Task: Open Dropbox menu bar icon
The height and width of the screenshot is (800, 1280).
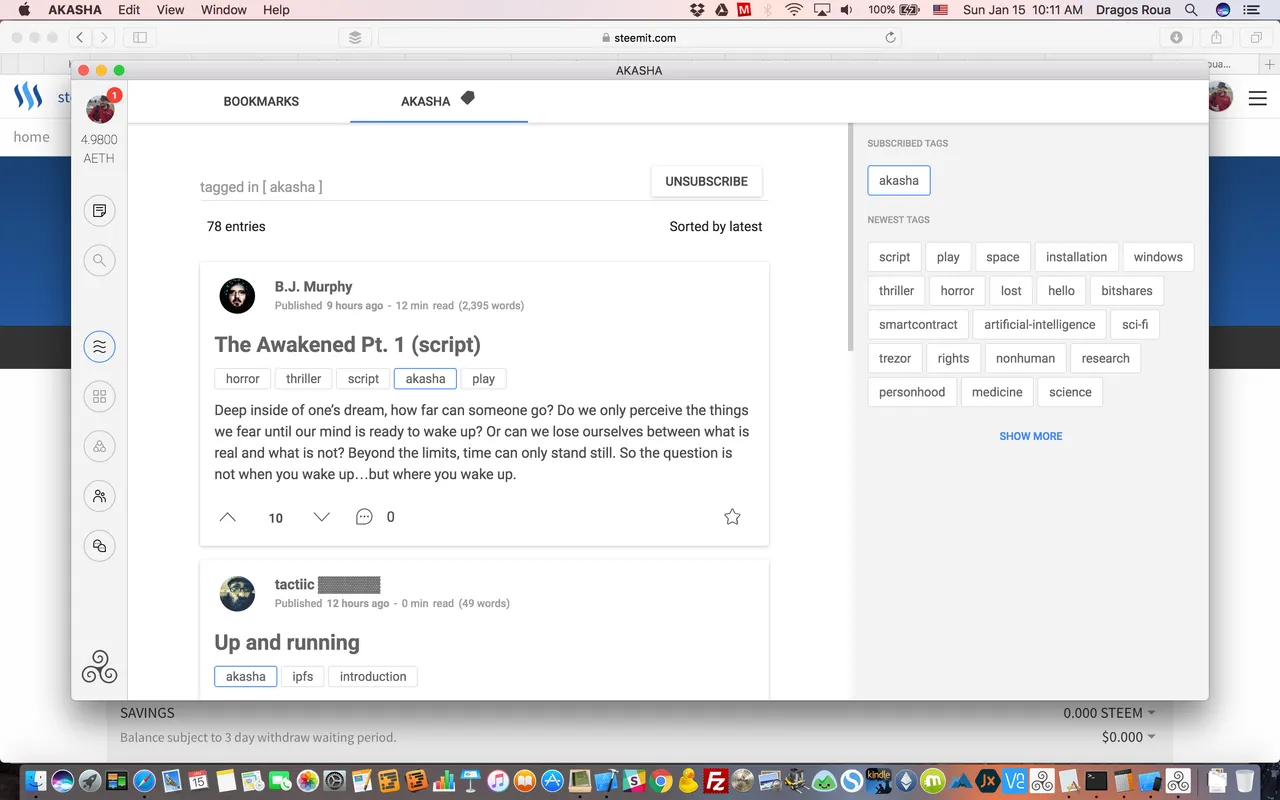Action: [697, 10]
